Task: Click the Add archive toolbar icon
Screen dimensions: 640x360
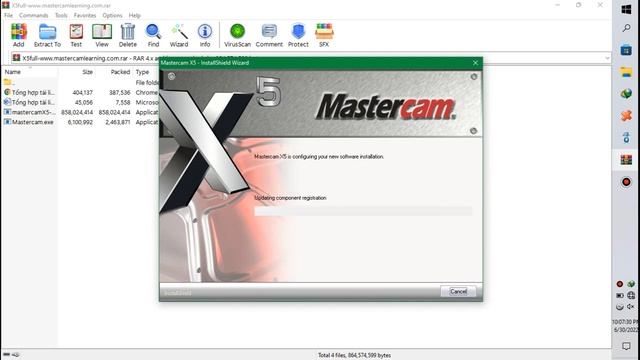Action: (19, 35)
